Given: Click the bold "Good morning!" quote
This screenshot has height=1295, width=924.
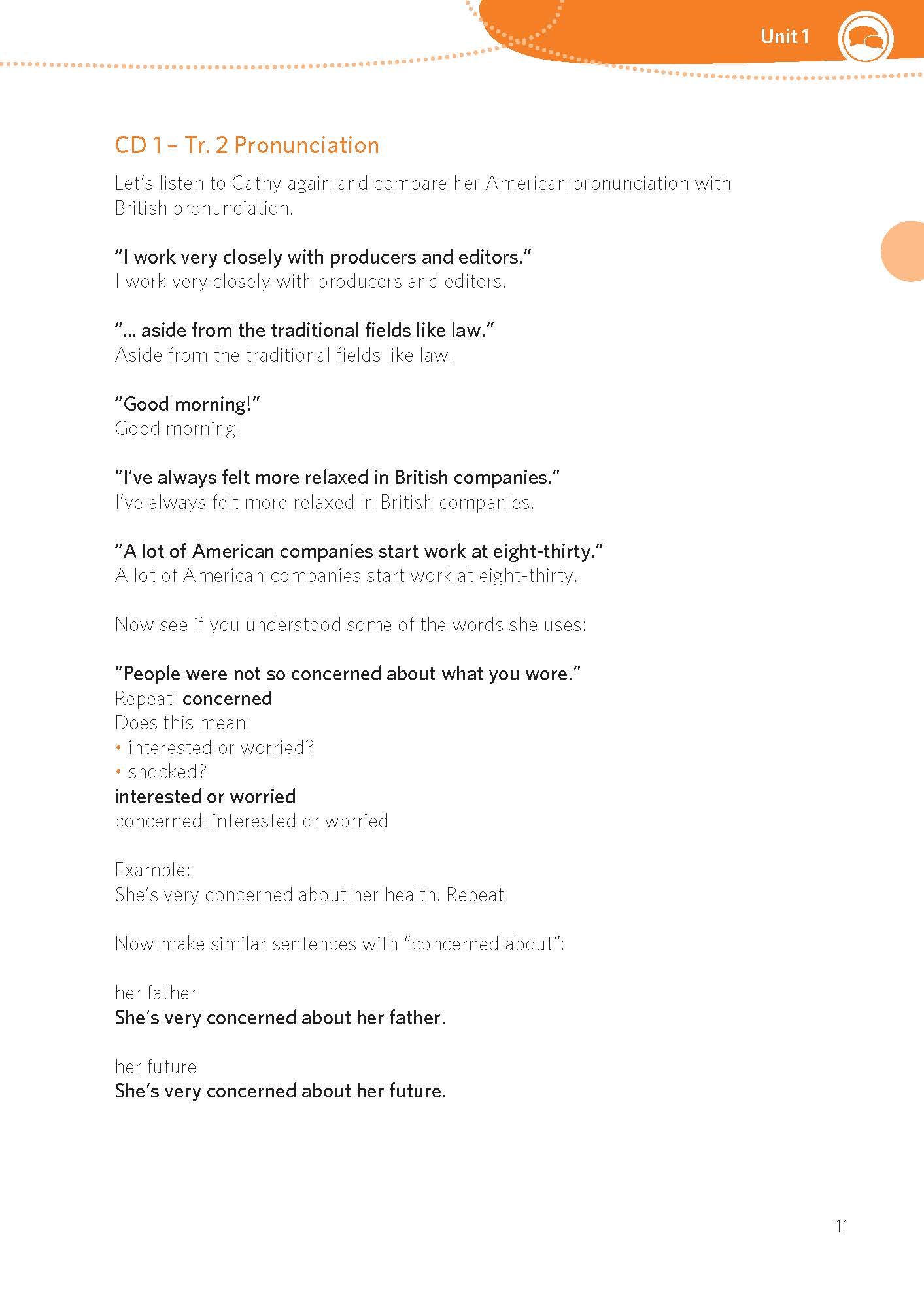Looking at the screenshot, I should [x=187, y=404].
